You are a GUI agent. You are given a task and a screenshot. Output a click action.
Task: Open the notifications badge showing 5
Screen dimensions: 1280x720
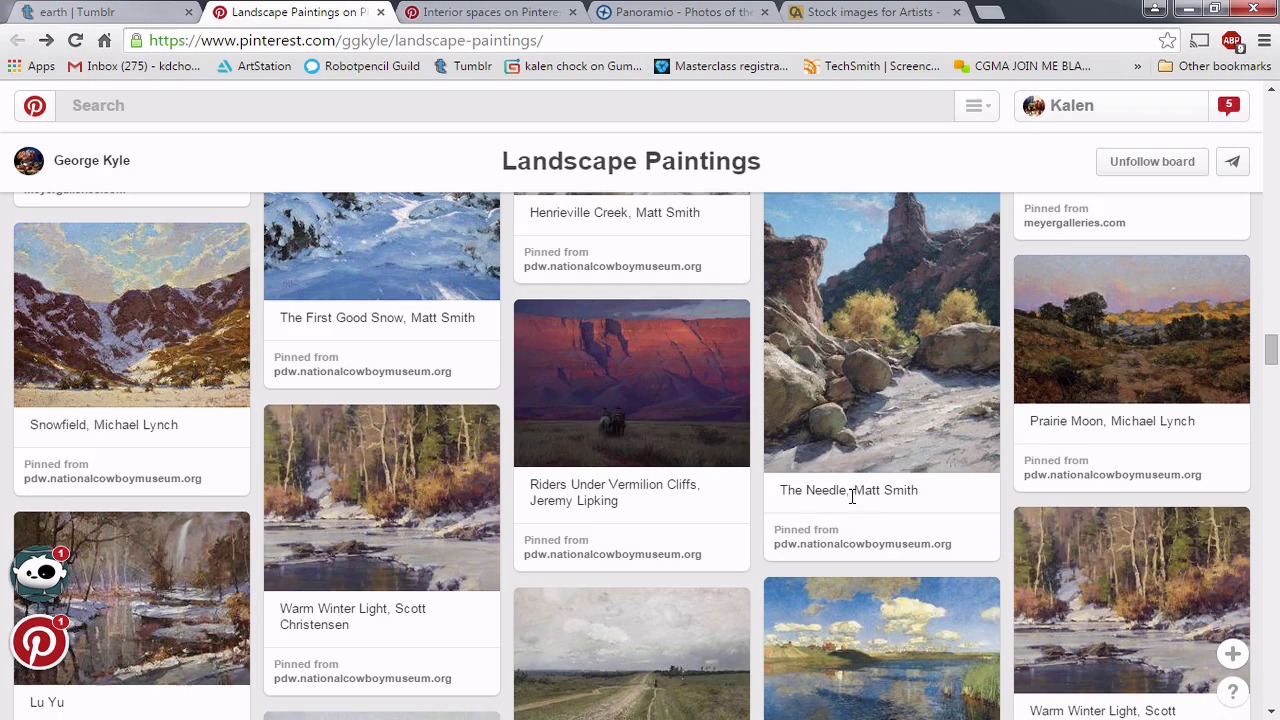(1229, 105)
